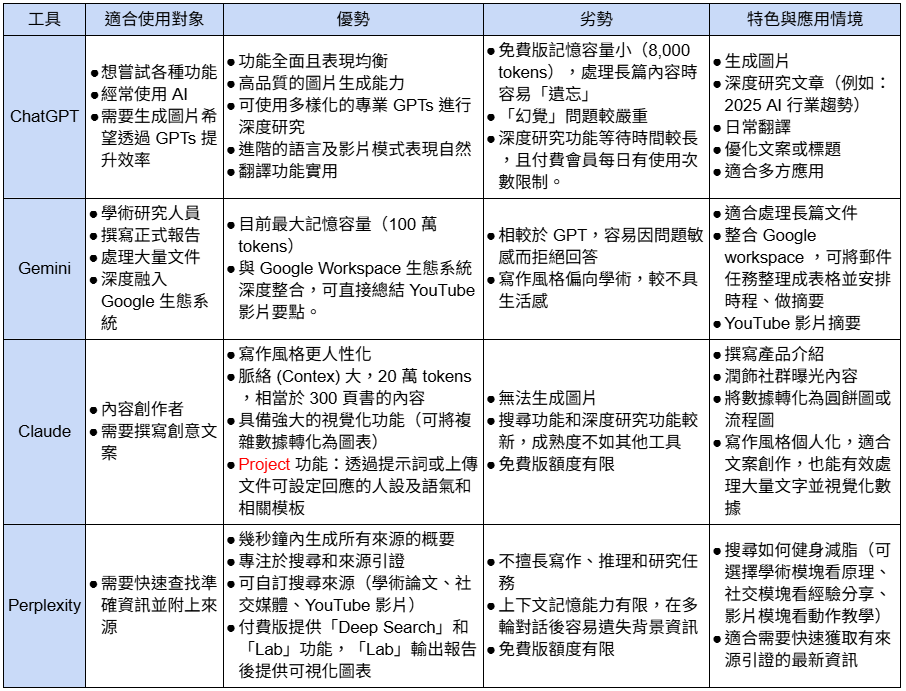Click the text '翻譯功能實用'

pos(288,170)
